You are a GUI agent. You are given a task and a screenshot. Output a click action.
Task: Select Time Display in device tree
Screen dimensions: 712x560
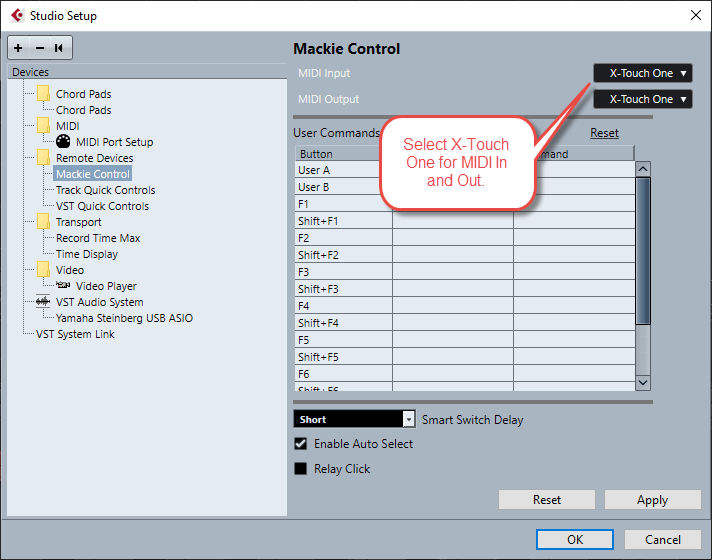(87, 254)
